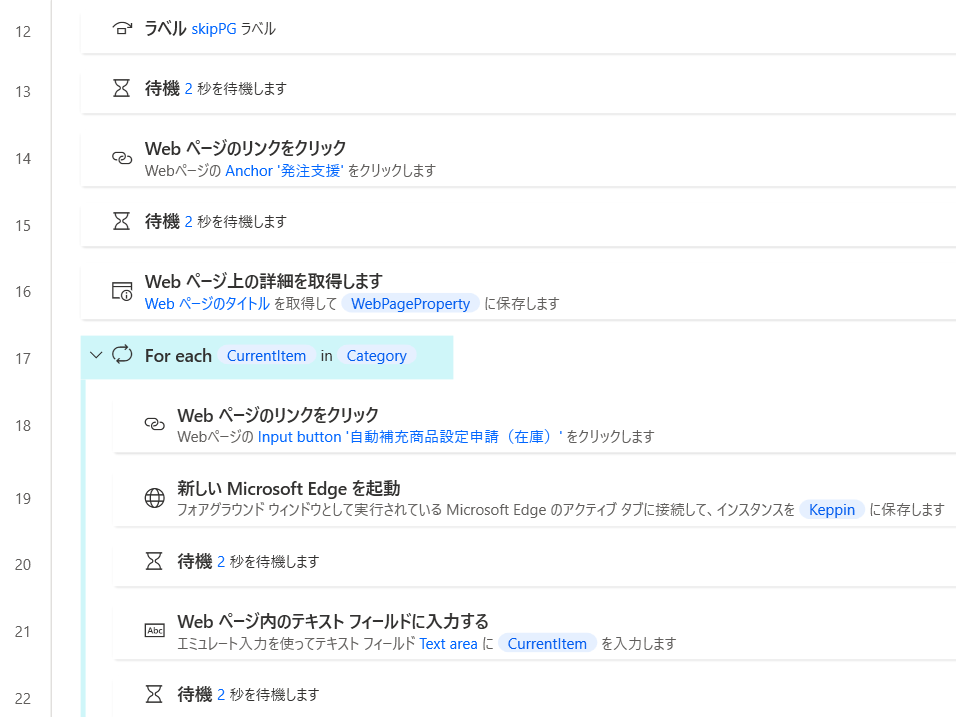Select line number 14
Screen dimensions: 956x717
click(23, 159)
